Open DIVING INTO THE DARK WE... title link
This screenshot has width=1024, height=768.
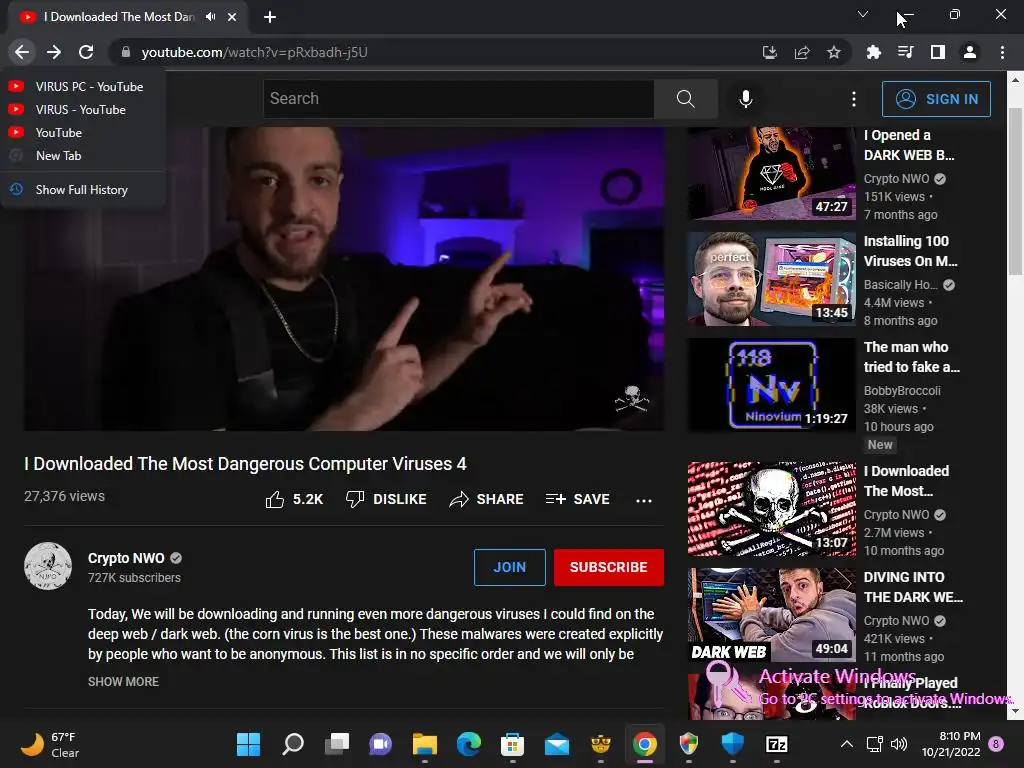point(913,587)
